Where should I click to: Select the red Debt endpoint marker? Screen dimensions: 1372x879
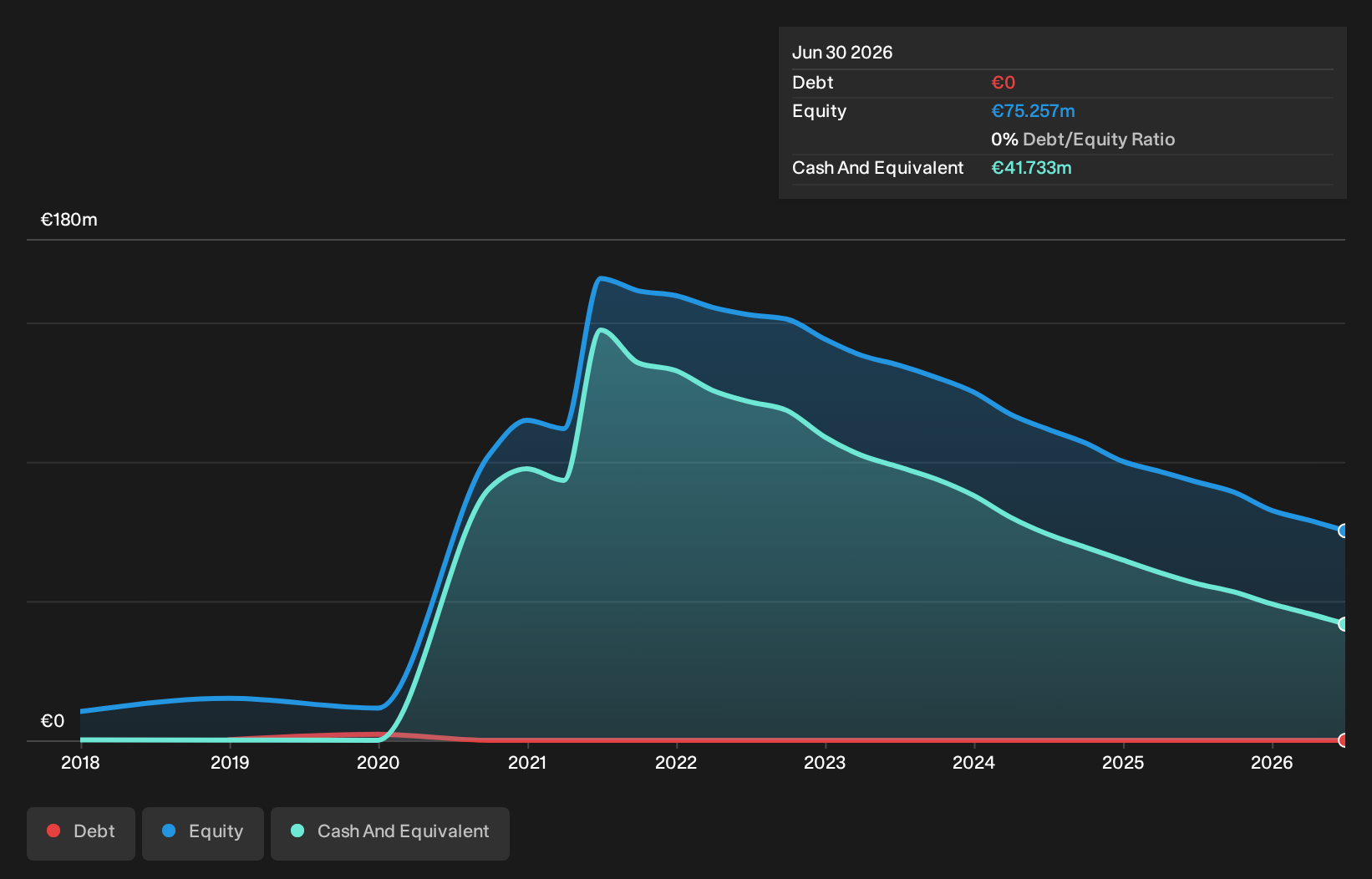tap(1343, 740)
